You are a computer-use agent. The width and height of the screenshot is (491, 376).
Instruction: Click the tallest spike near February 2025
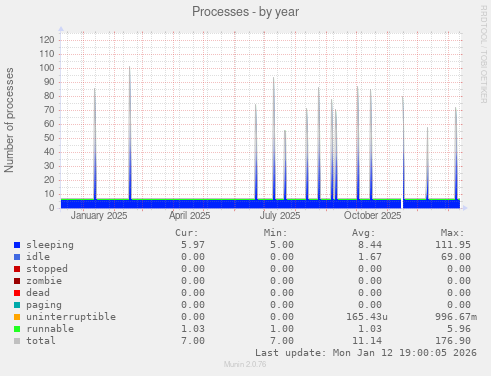[x=130, y=133]
